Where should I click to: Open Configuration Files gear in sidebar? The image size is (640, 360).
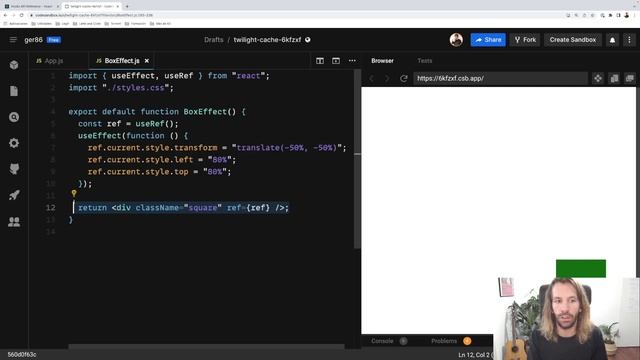14,143
